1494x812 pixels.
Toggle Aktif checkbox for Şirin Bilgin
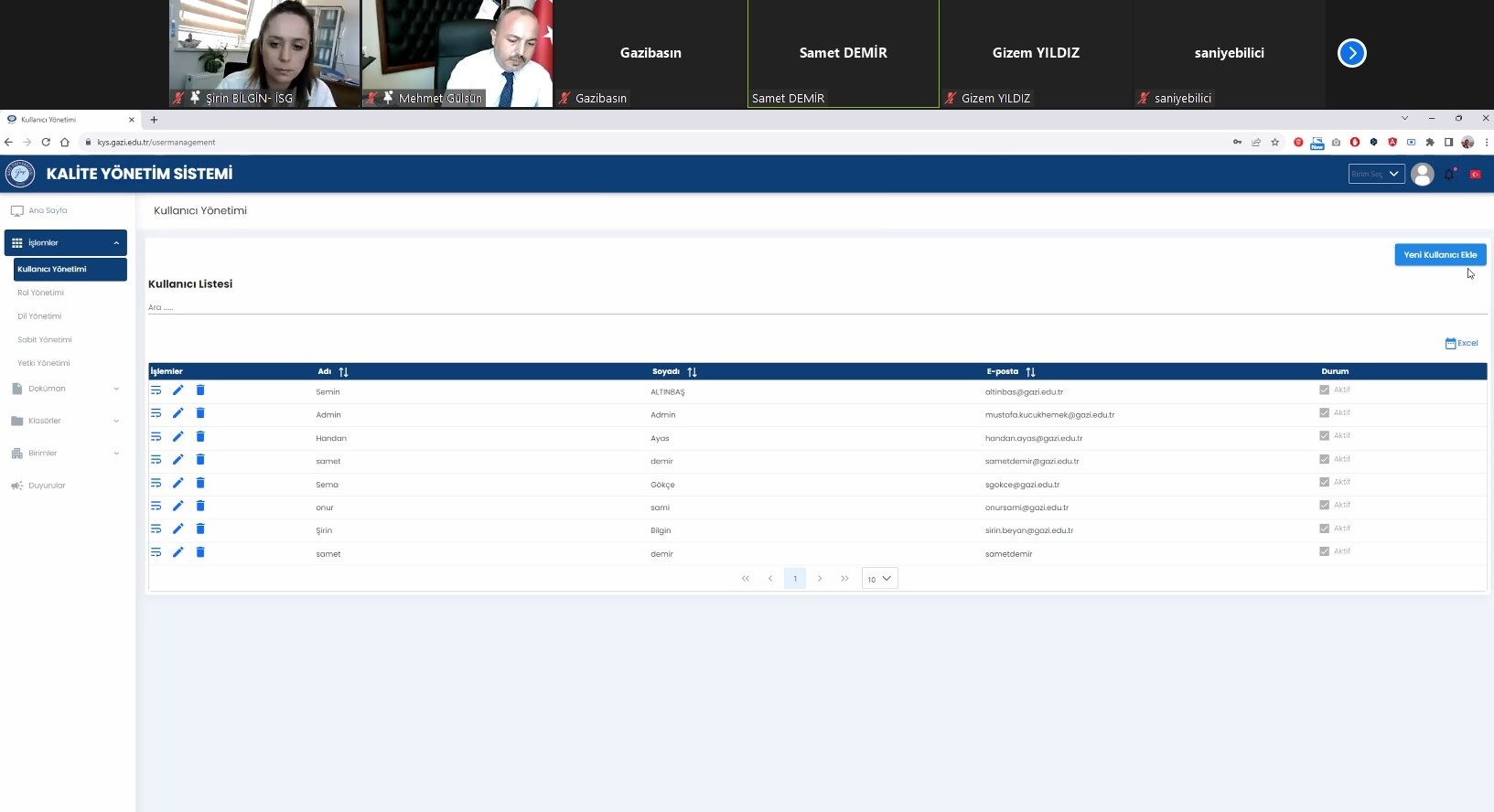(x=1324, y=529)
